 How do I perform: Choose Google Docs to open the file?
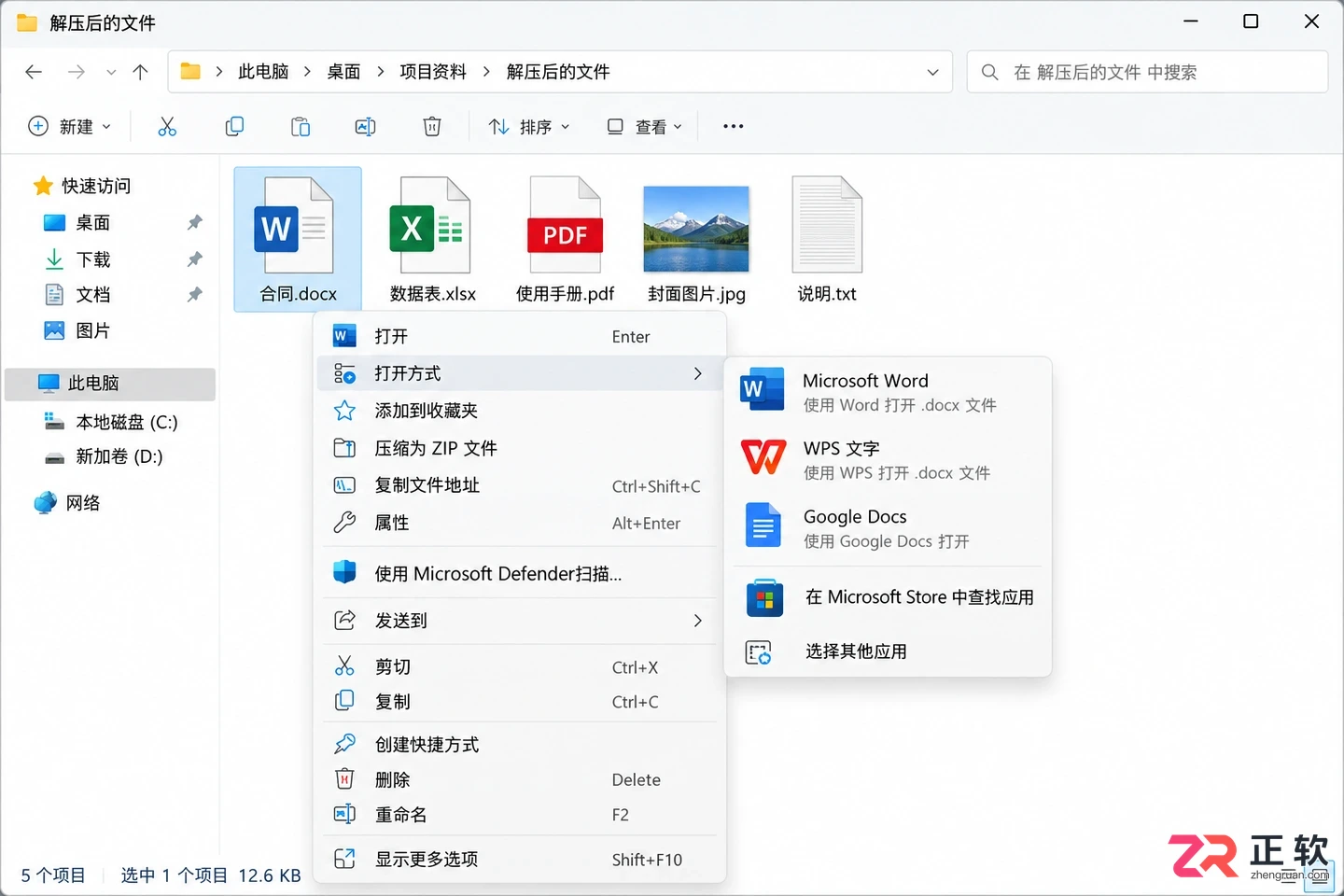[888, 527]
